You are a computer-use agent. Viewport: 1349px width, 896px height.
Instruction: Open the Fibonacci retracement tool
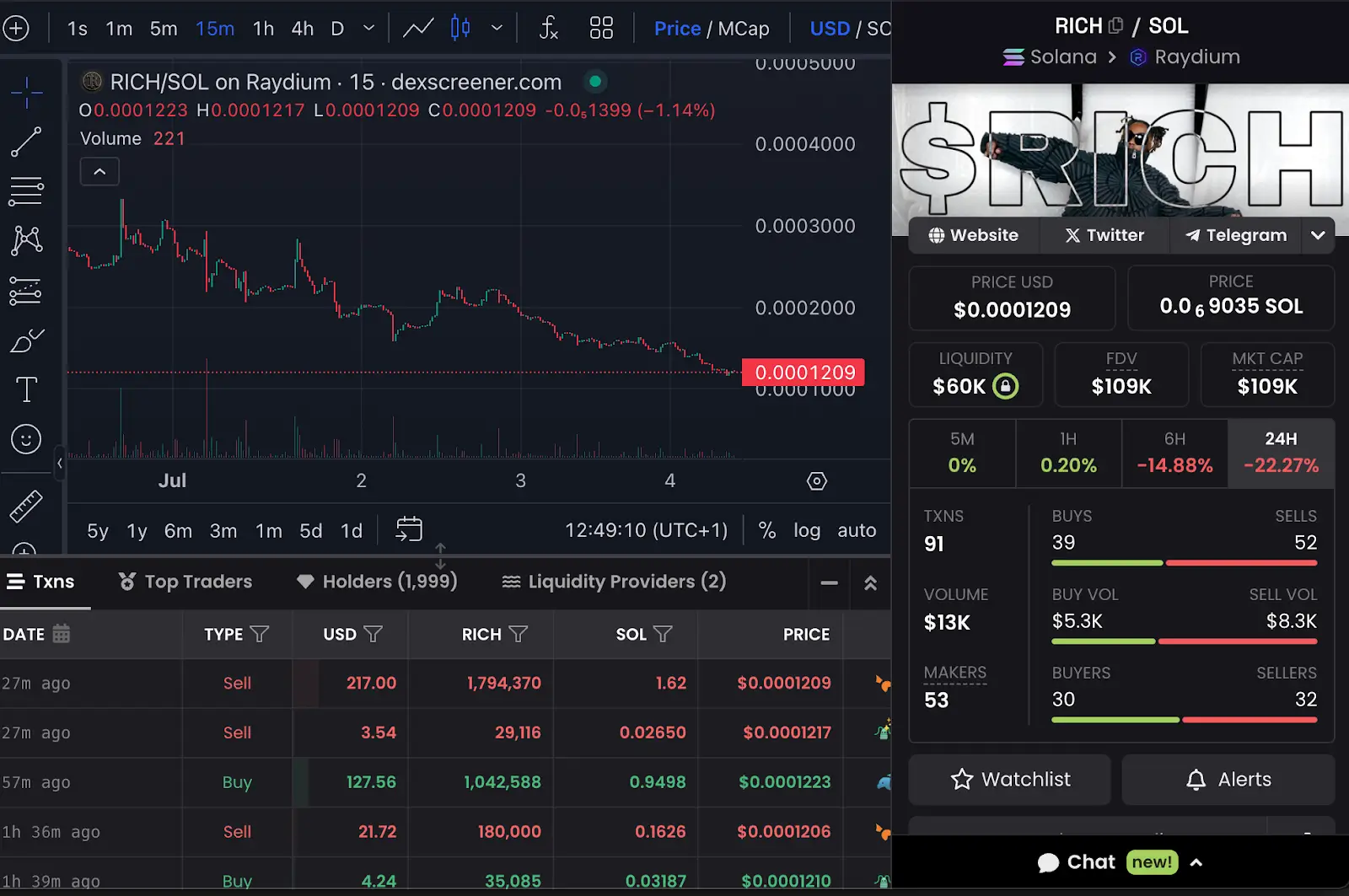(x=26, y=191)
